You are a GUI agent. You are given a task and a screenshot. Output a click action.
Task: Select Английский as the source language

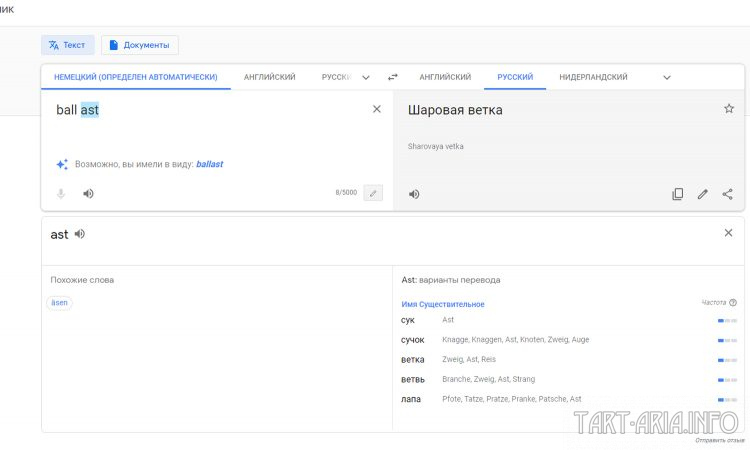[270, 77]
